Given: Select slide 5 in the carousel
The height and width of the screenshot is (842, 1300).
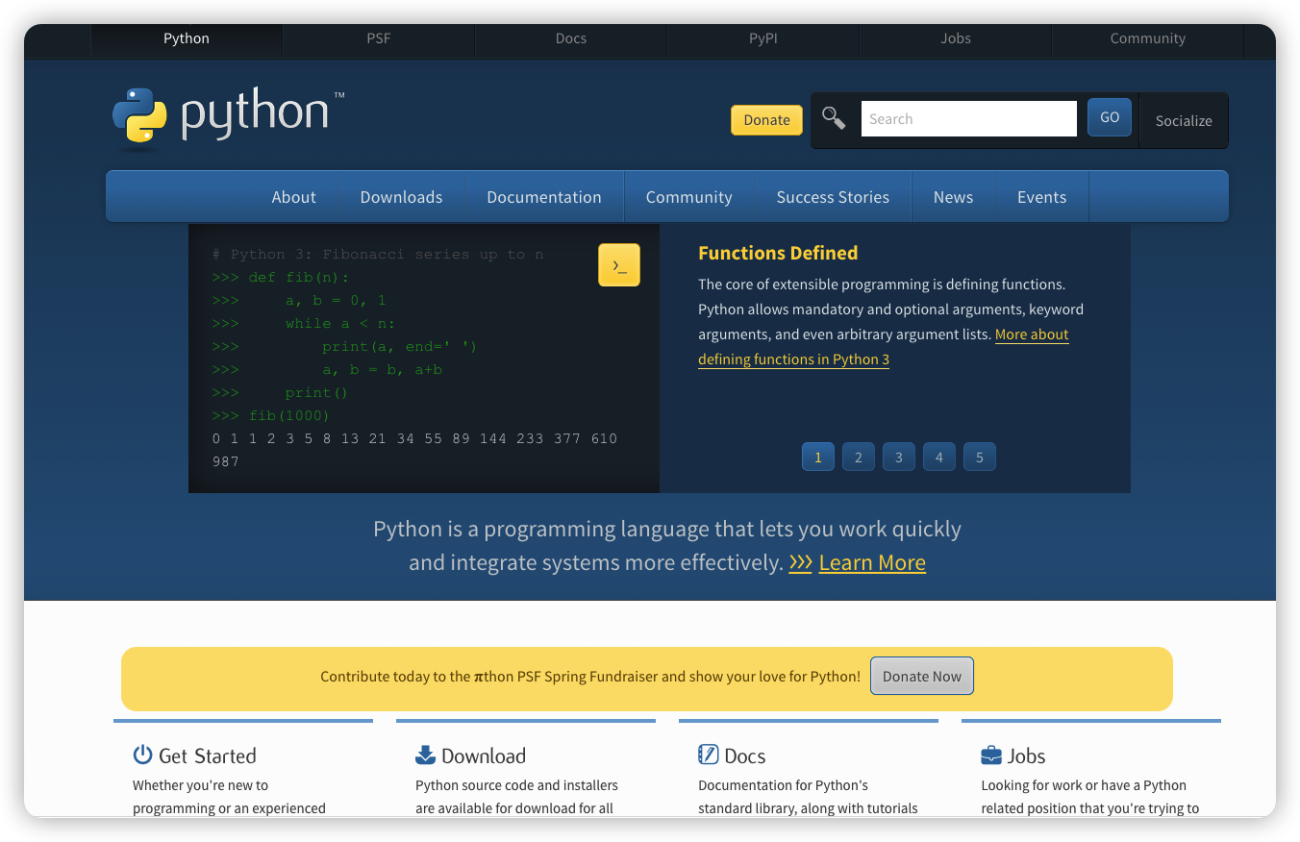Looking at the screenshot, I should click(980, 457).
